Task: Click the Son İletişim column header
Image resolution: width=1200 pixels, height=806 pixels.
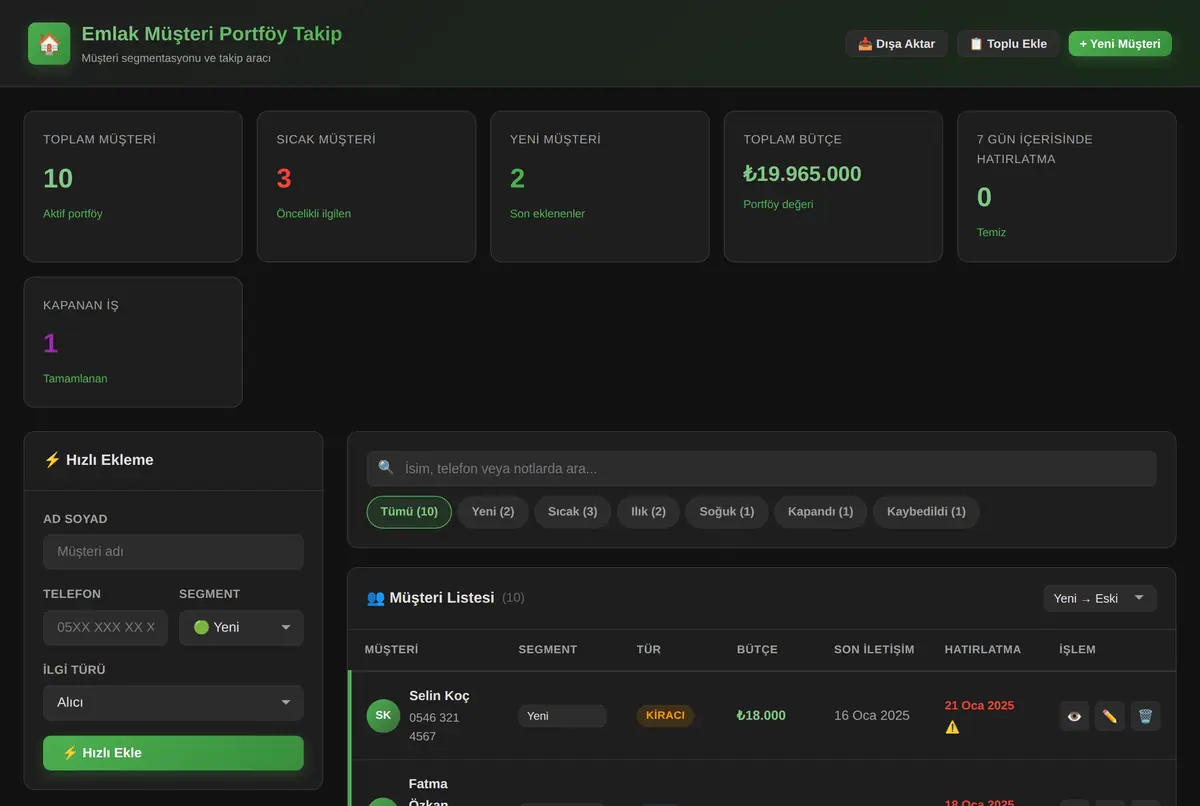Action: pos(874,650)
